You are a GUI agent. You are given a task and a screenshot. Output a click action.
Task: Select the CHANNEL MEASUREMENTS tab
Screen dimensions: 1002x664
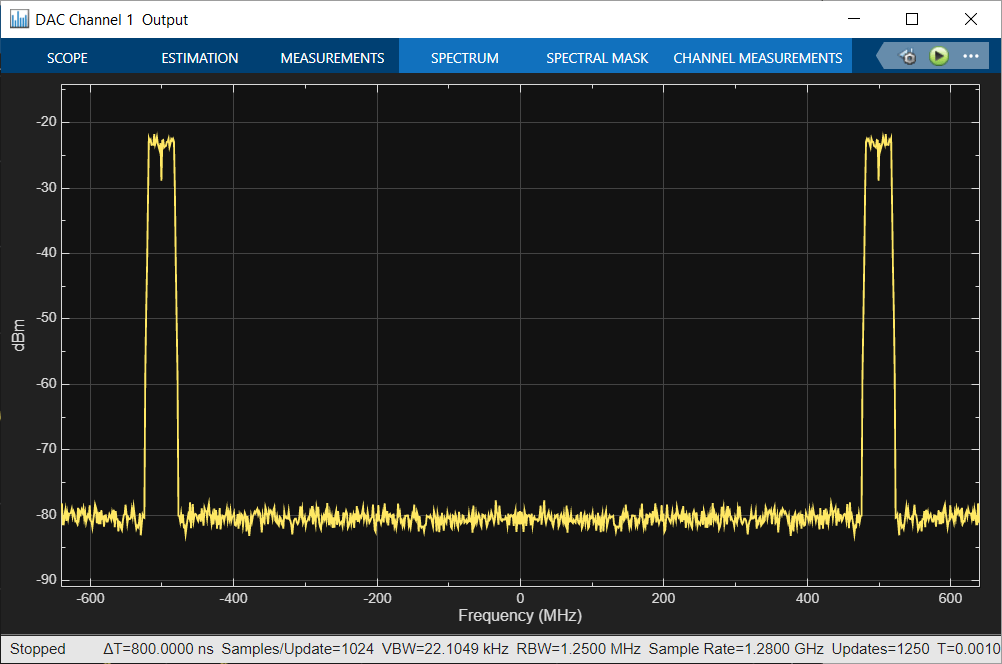[x=757, y=58]
